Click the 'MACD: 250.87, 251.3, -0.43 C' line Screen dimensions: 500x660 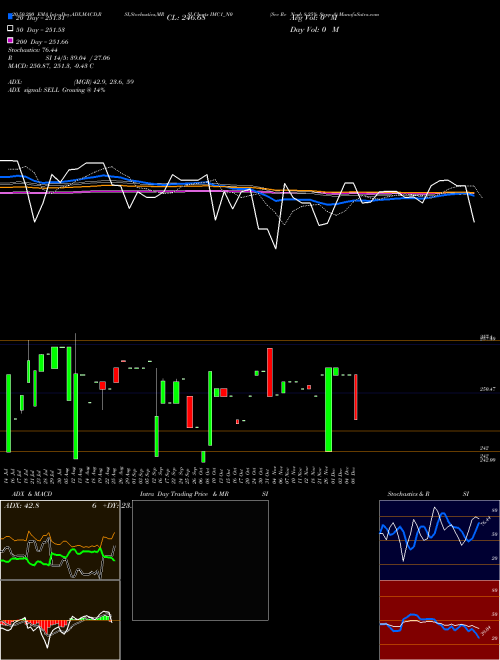pos(51,66)
